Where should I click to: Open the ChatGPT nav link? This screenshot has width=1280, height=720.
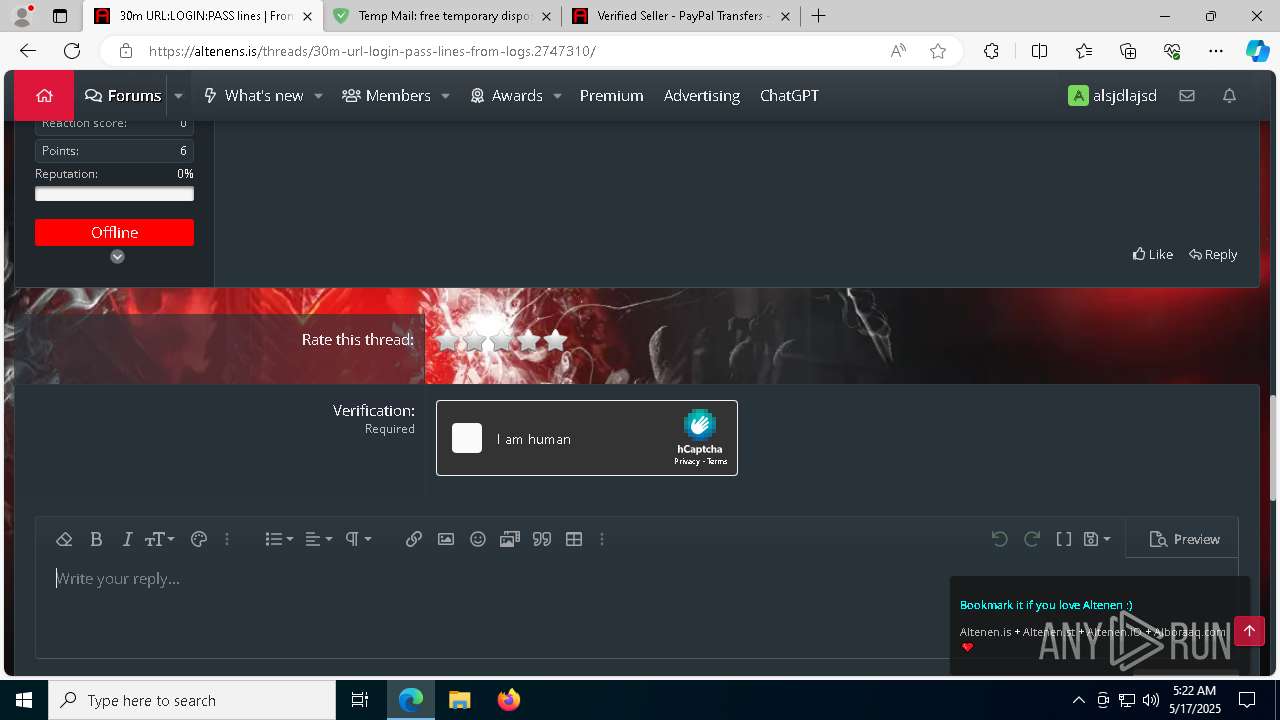click(789, 96)
